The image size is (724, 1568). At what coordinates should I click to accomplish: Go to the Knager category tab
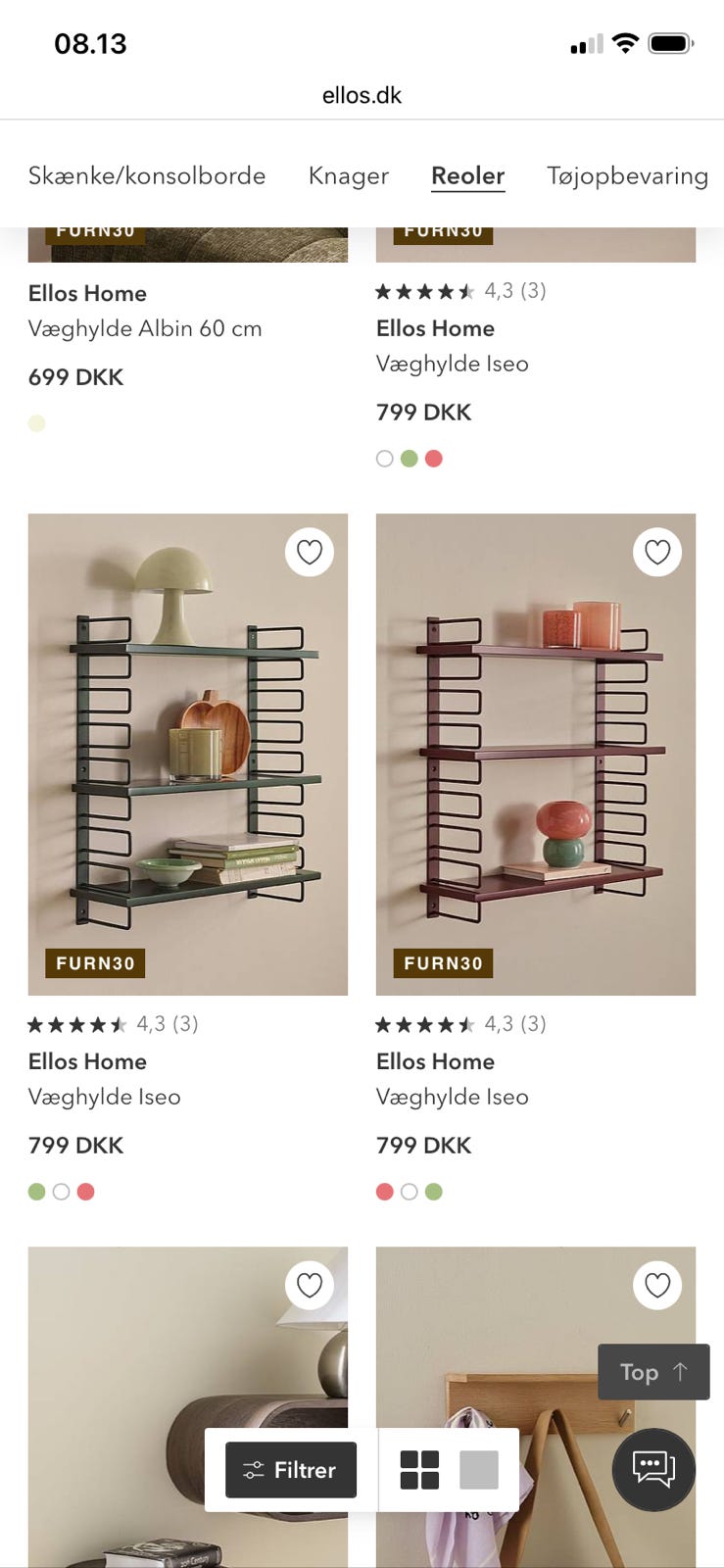[349, 175]
